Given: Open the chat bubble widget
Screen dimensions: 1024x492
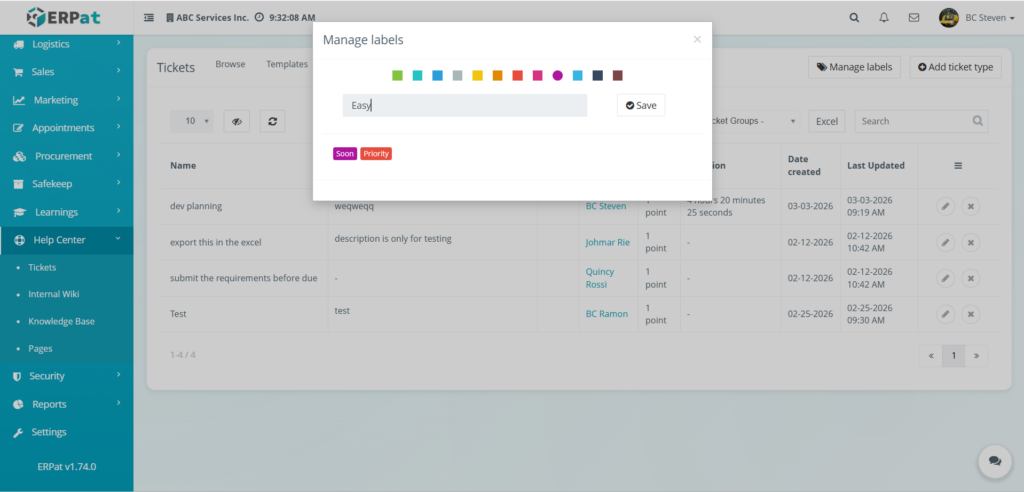Looking at the screenshot, I should [995, 461].
